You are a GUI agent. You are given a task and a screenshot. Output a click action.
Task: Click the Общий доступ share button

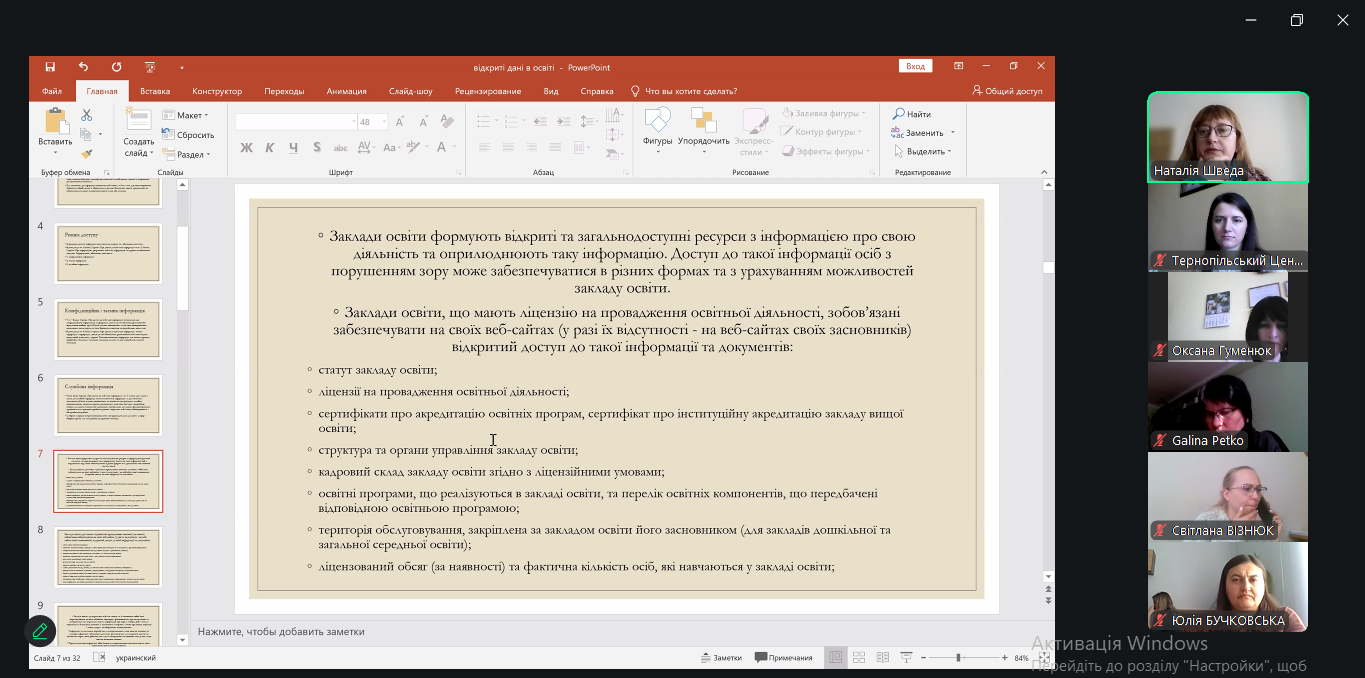[1007, 91]
